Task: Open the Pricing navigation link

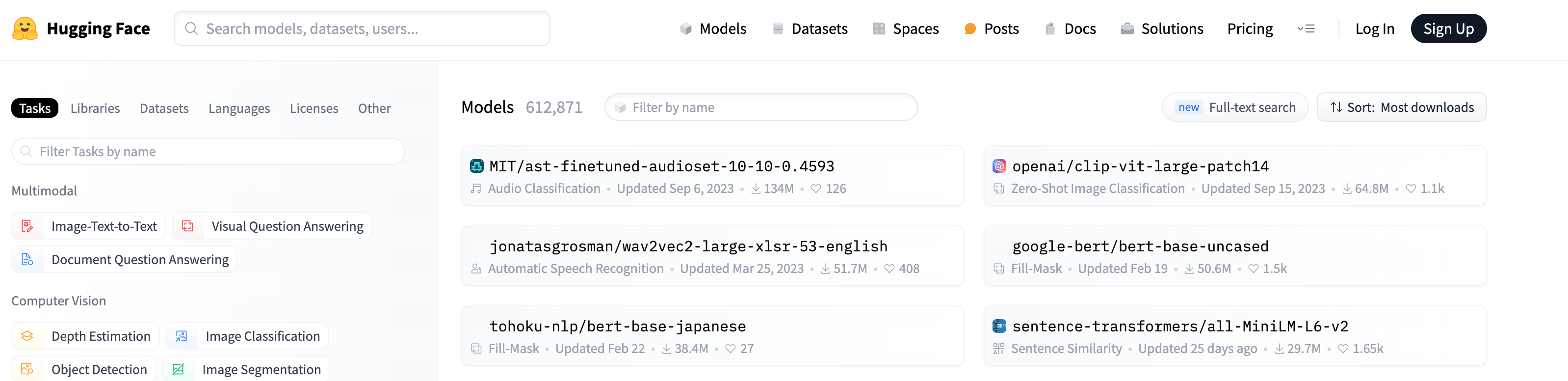Action: 1250,28
